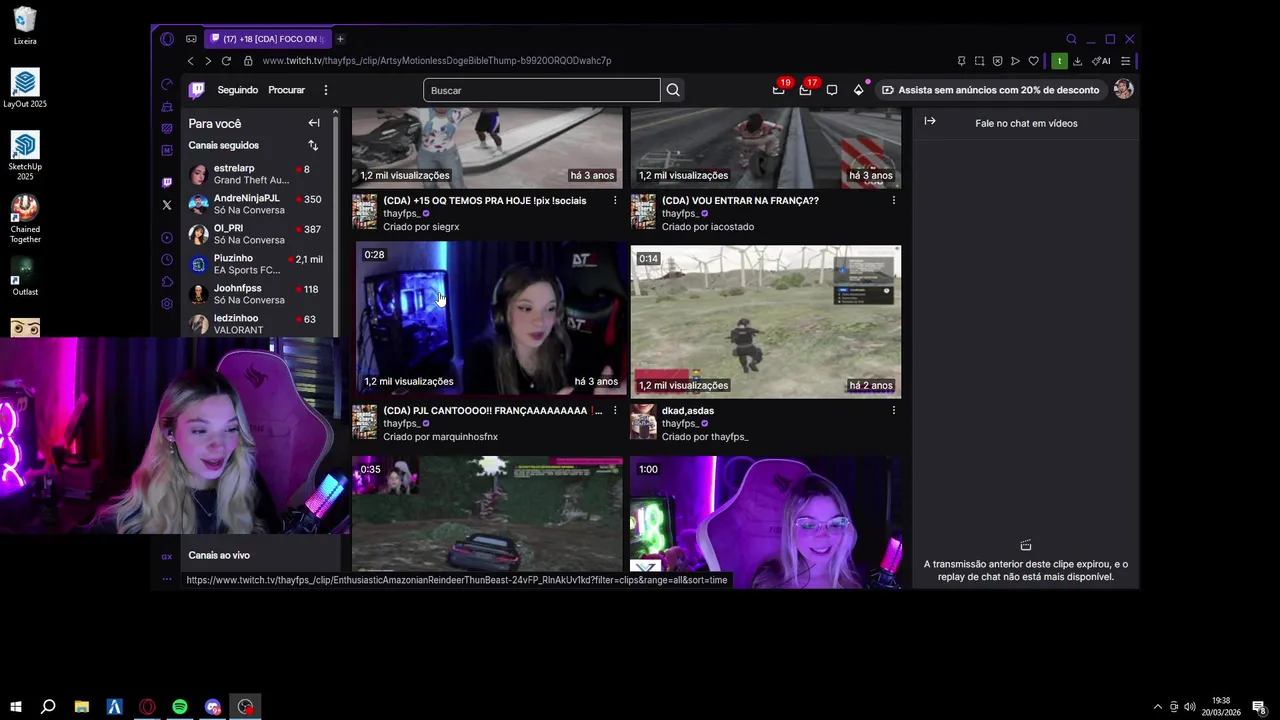Open Spotify from the Windows taskbar
Viewport: 1280px width, 720px height.
180,707
